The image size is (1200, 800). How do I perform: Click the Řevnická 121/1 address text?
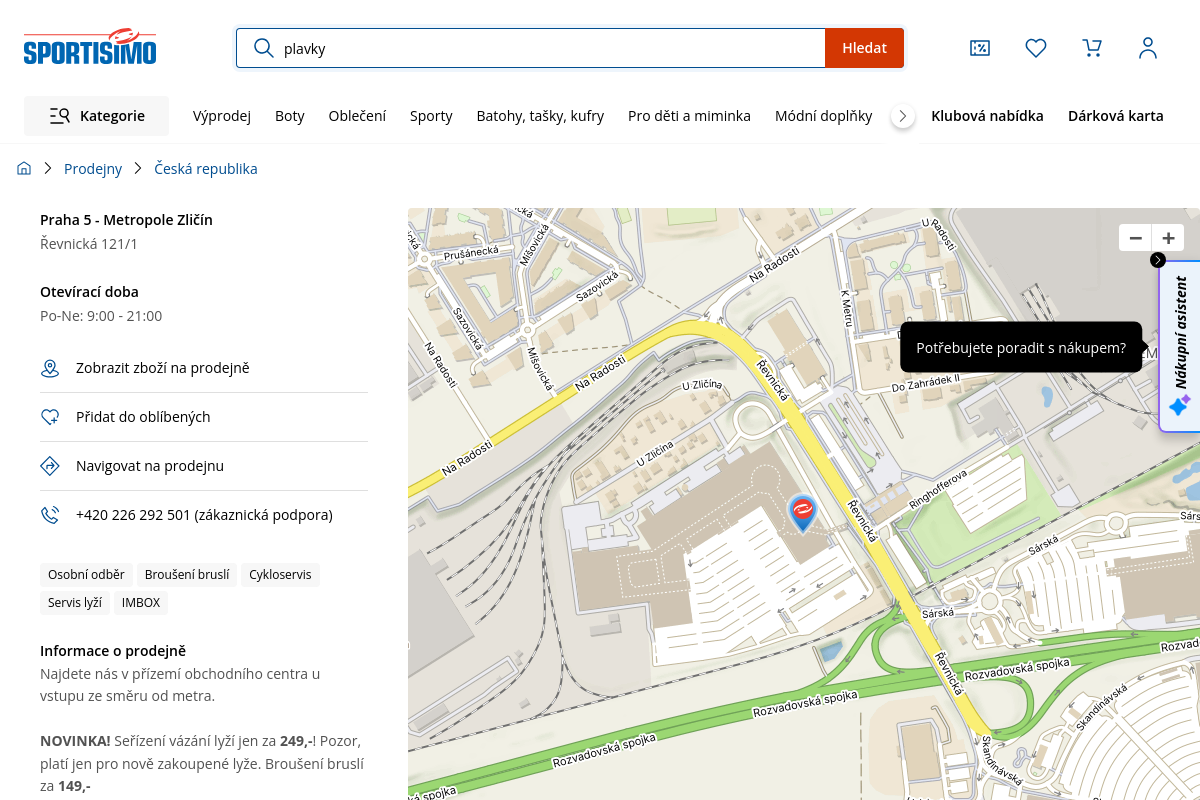(x=89, y=243)
